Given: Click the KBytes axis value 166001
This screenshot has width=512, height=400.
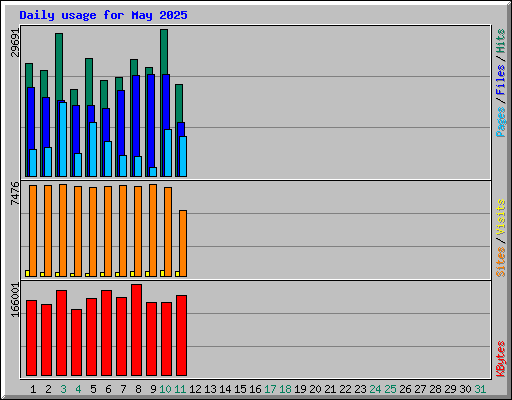Looking at the screenshot, I should tap(15, 300).
